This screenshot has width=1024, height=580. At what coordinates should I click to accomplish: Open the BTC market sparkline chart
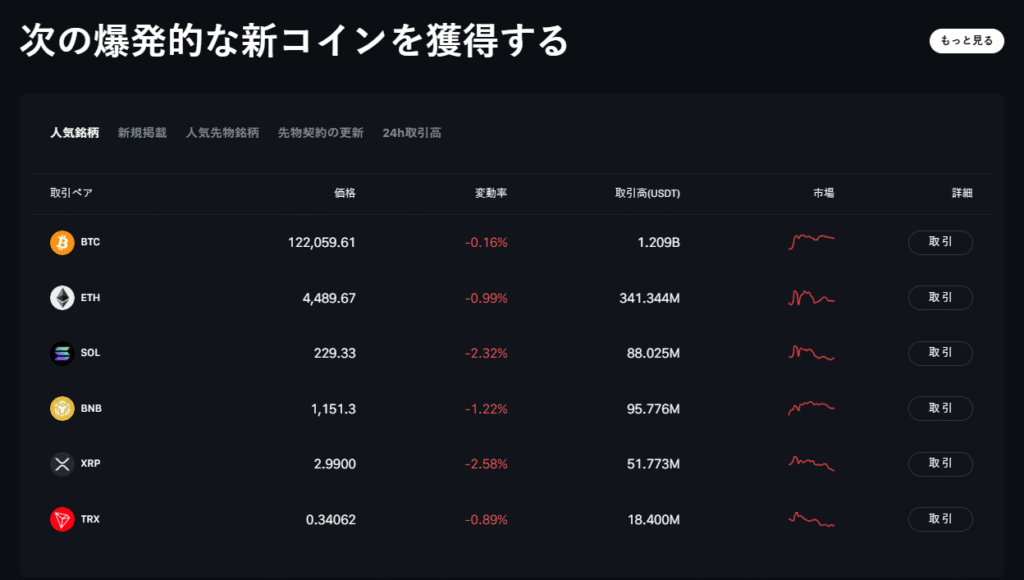pos(811,241)
